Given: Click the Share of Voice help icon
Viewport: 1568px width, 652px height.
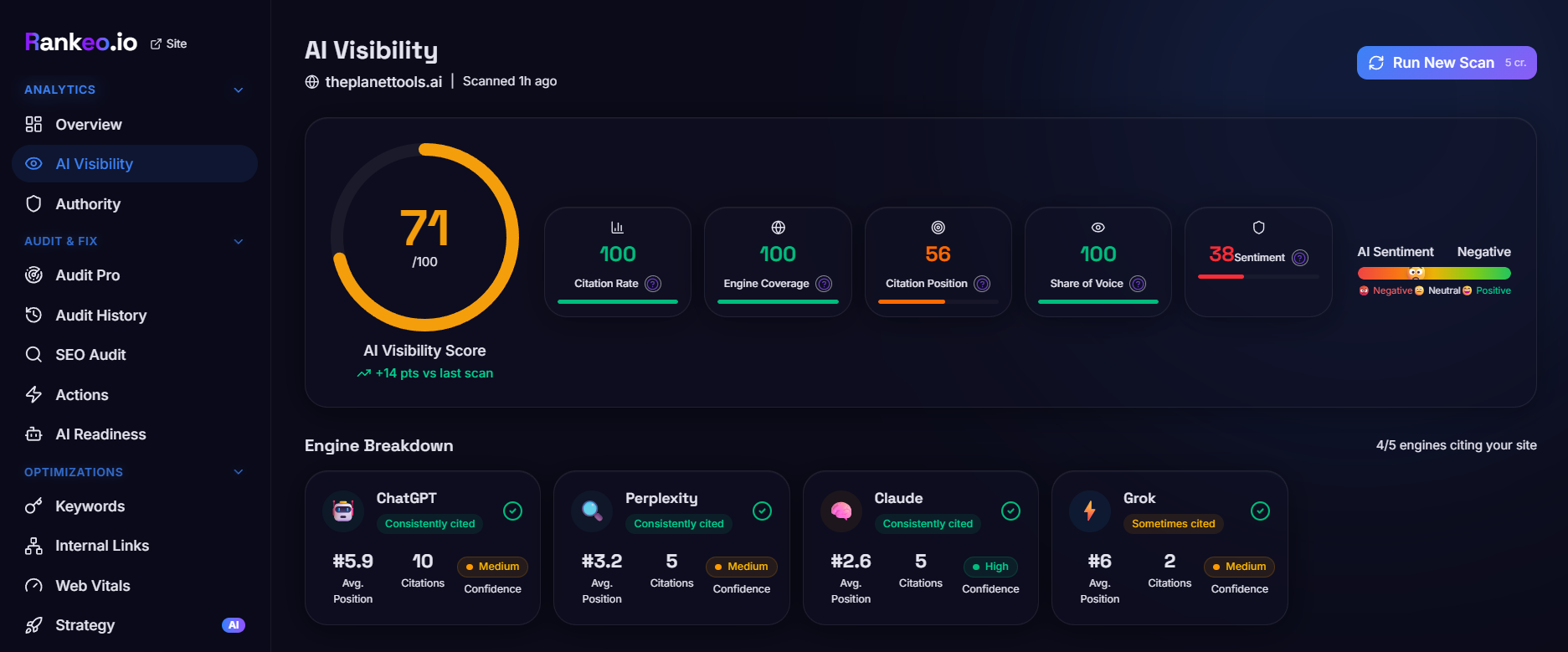Looking at the screenshot, I should [1138, 284].
